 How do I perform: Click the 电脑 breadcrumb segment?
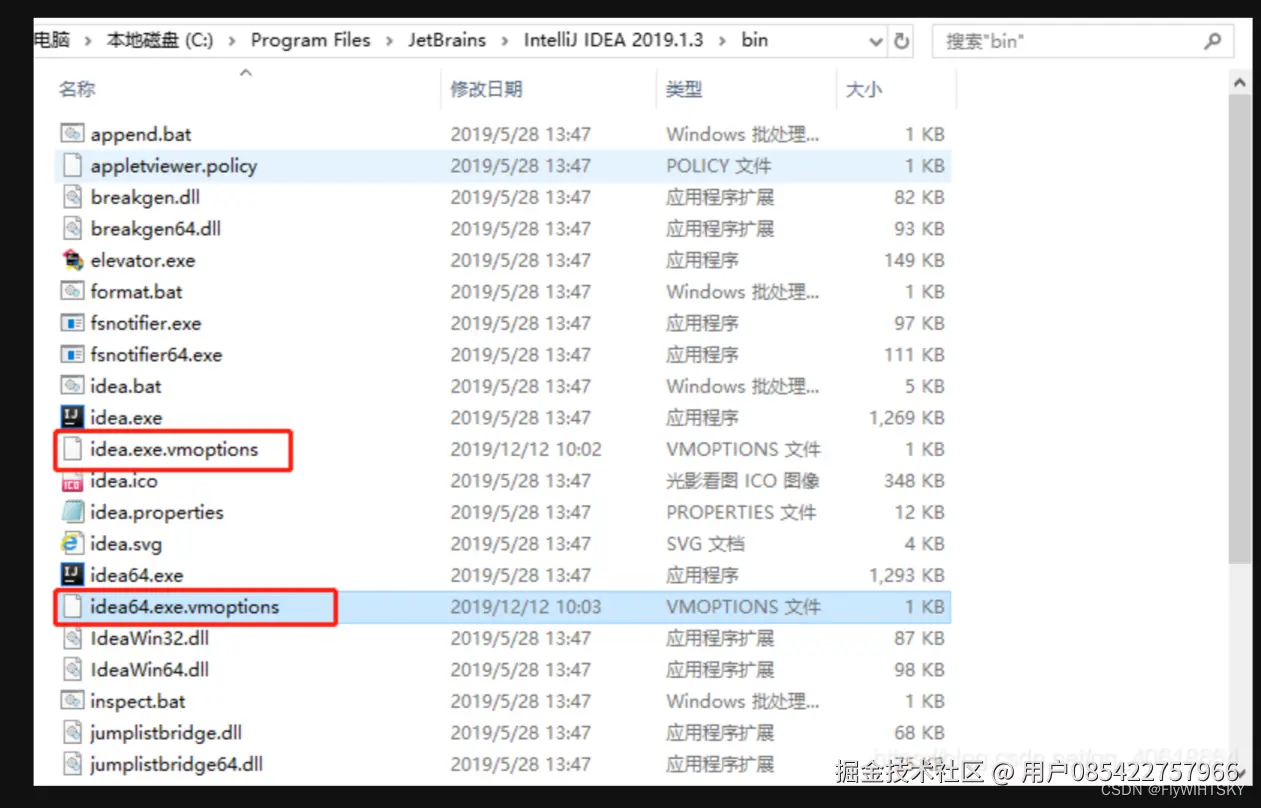coord(52,41)
